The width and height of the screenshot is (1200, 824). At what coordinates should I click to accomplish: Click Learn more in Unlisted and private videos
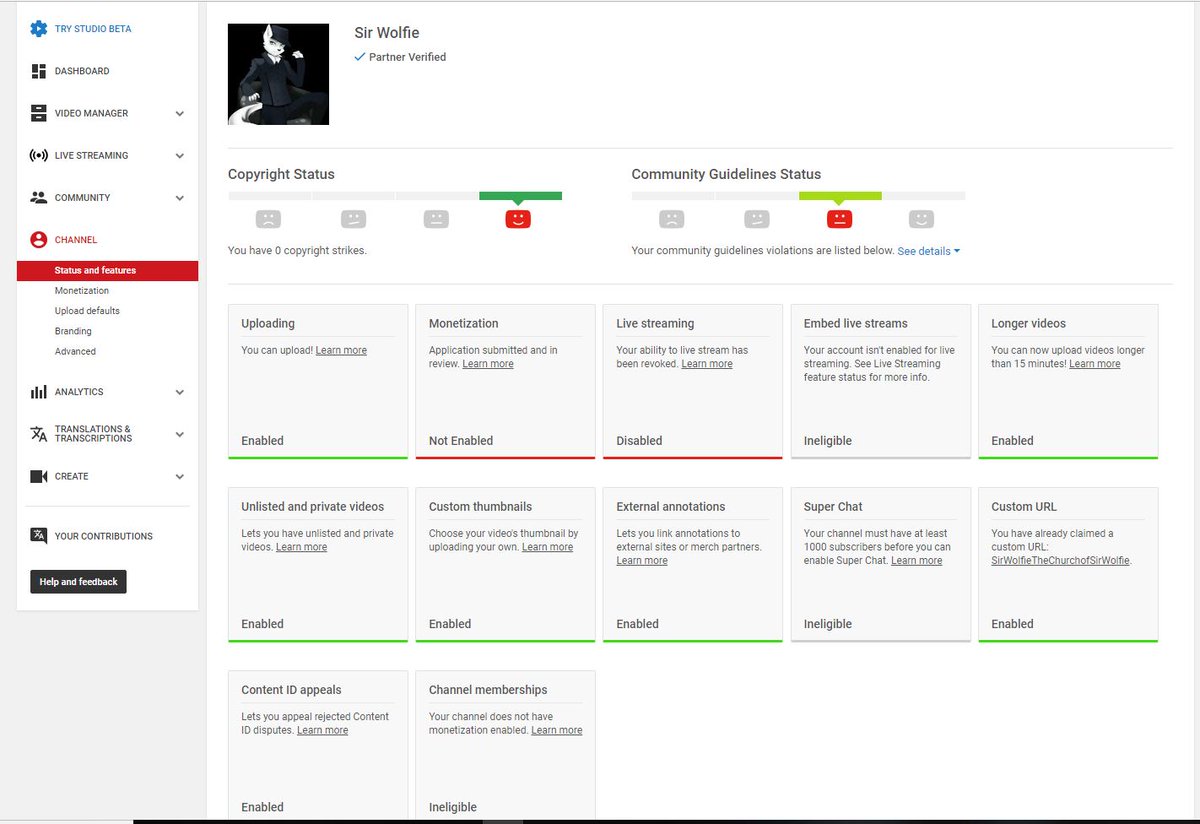coord(301,547)
